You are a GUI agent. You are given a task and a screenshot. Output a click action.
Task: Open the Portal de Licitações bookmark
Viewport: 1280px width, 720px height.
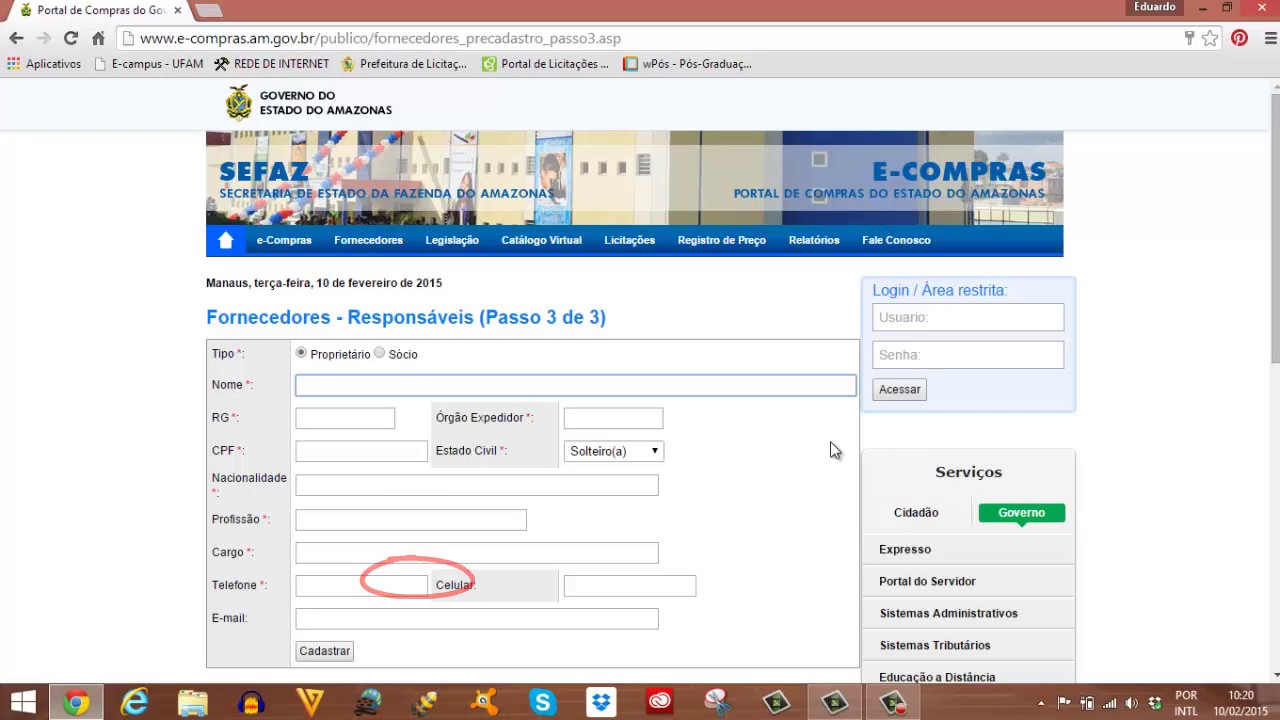tap(545, 64)
